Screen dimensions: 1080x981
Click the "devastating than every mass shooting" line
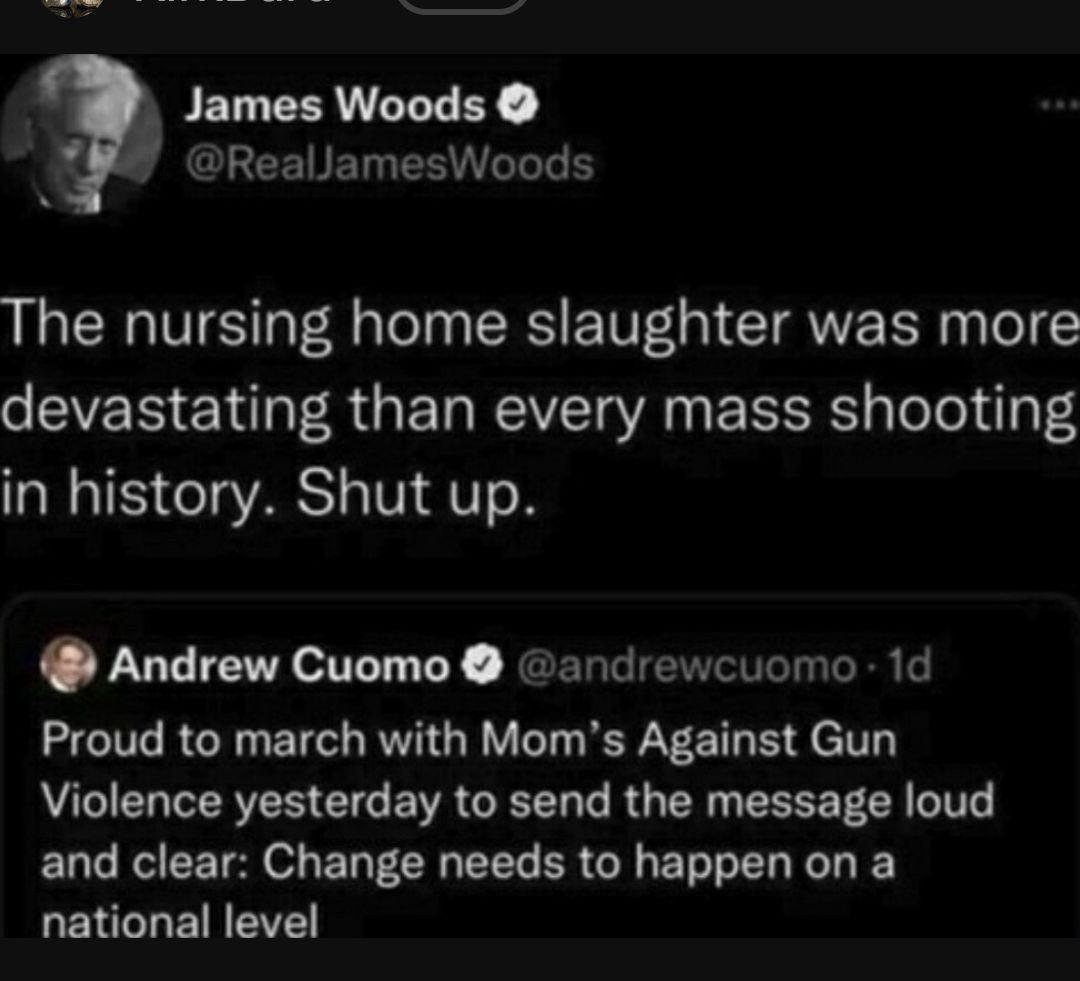click(538, 411)
